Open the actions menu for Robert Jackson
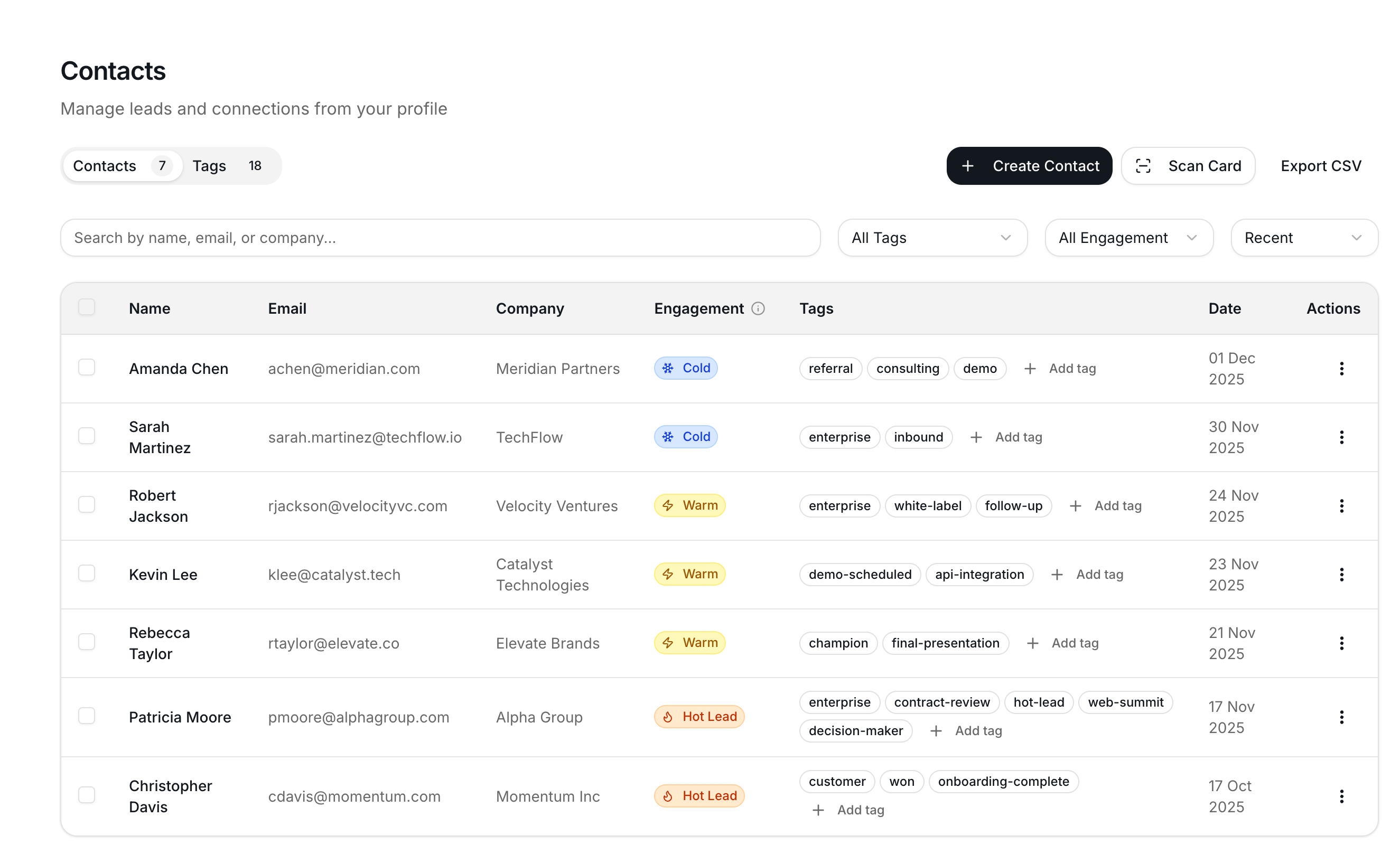This screenshot has height=845, width=1400. (1341, 505)
